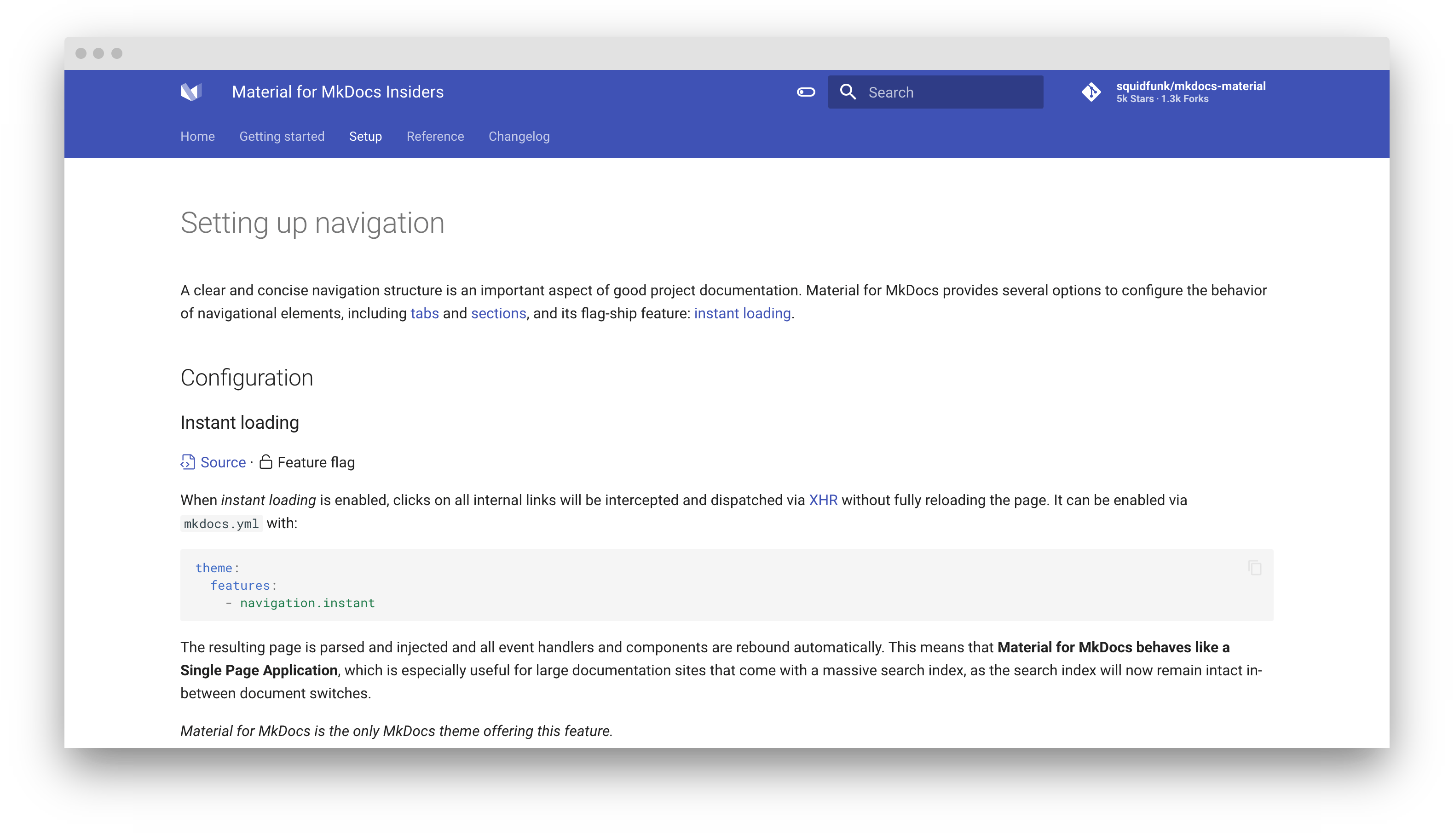Click the Material for MkDocs Insiders title
This screenshot has height=840, width=1454.
(x=338, y=92)
